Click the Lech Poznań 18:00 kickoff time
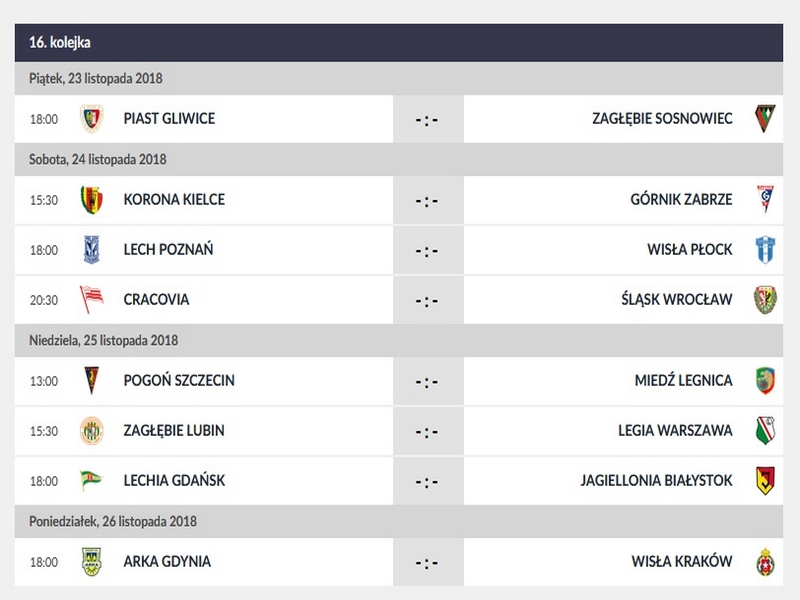The image size is (800, 600). coord(44,250)
